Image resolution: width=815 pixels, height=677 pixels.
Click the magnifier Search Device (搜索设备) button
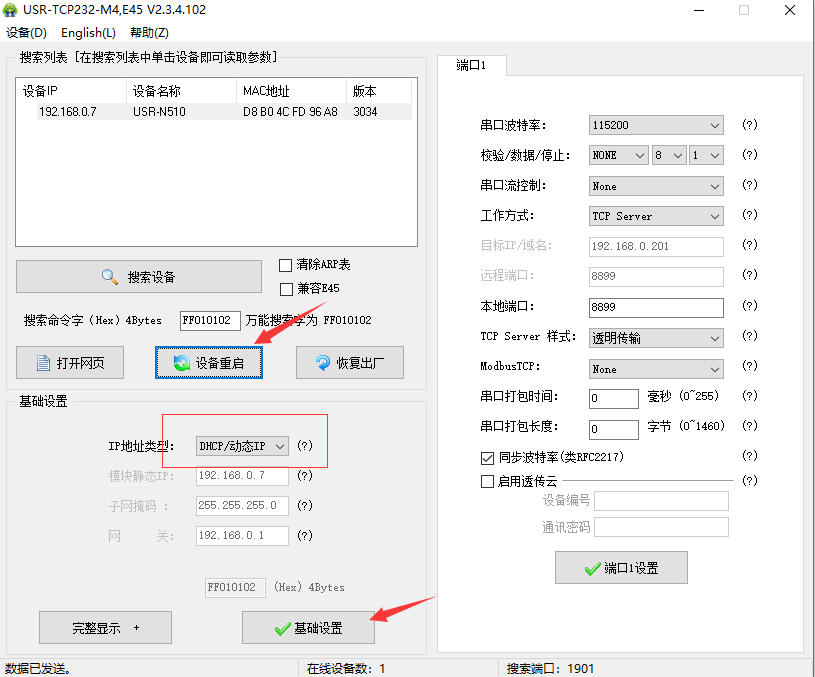[138, 277]
